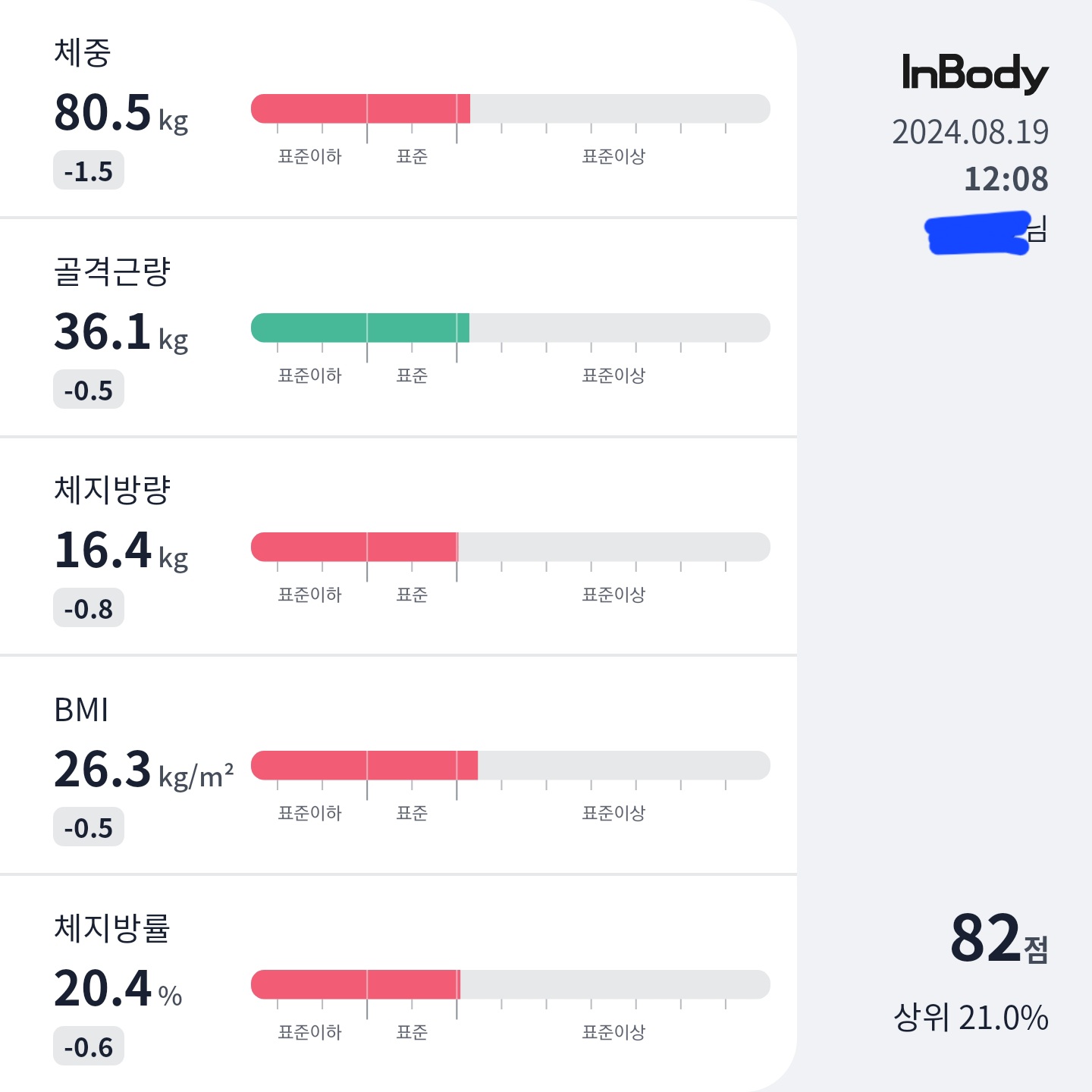This screenshot has height=1092, width=1092.
Task: Click the 체지방량 red progress bar
Action: click(510, 547)
